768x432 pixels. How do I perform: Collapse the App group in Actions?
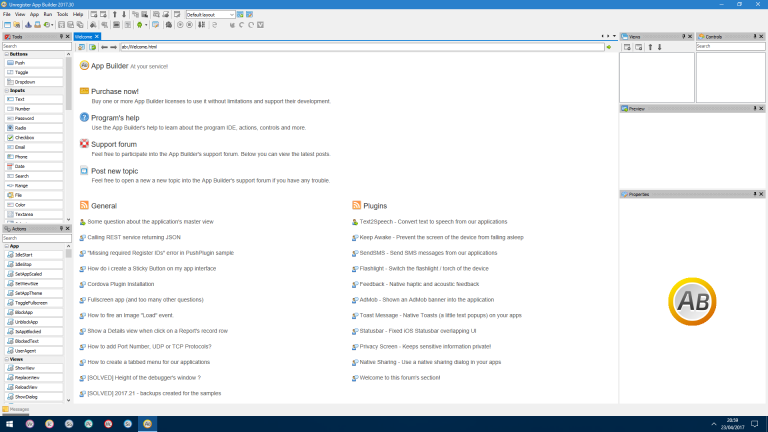coord(6,246)
